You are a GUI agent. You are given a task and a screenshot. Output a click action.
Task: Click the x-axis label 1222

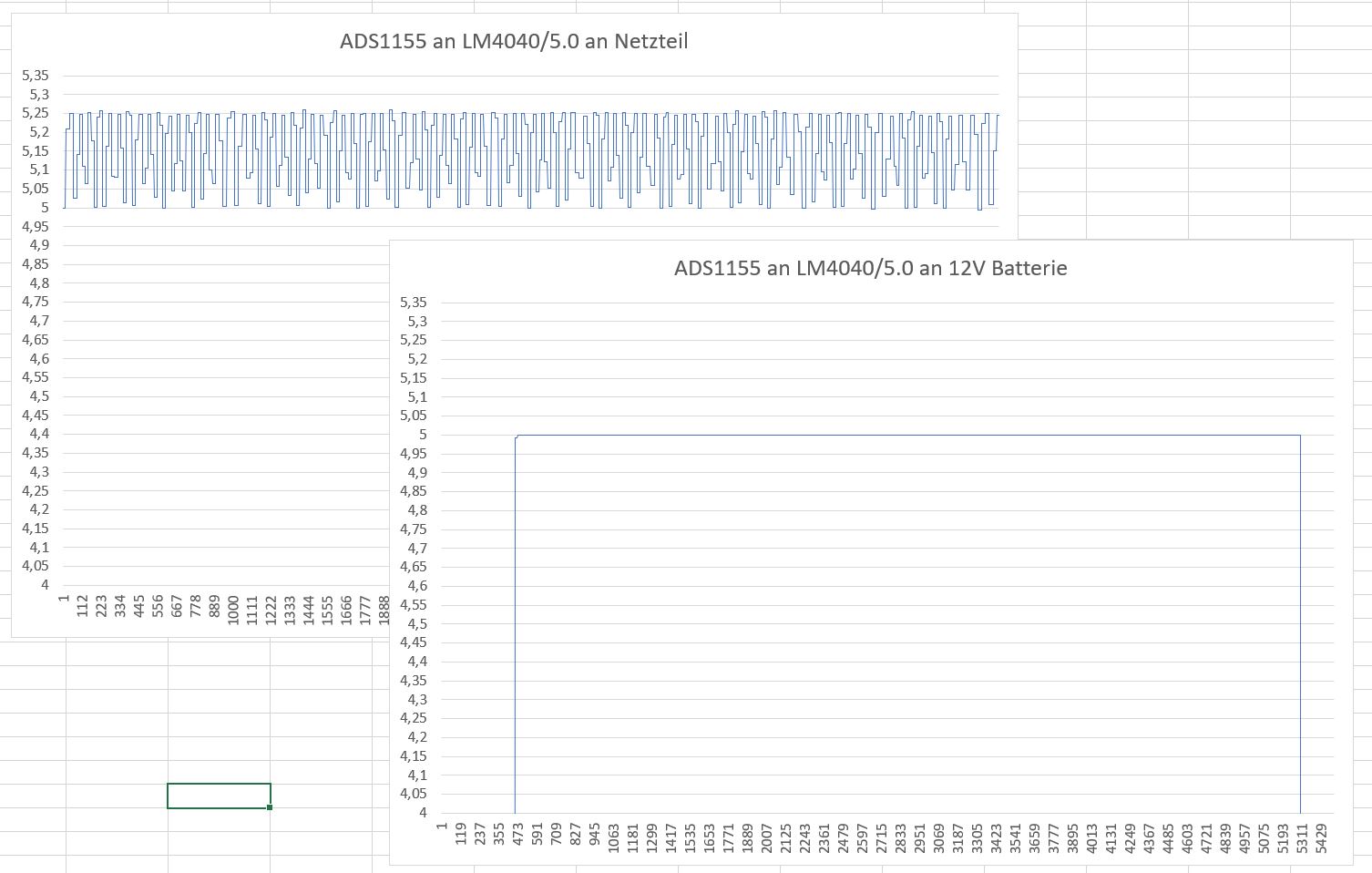[271, 610]
